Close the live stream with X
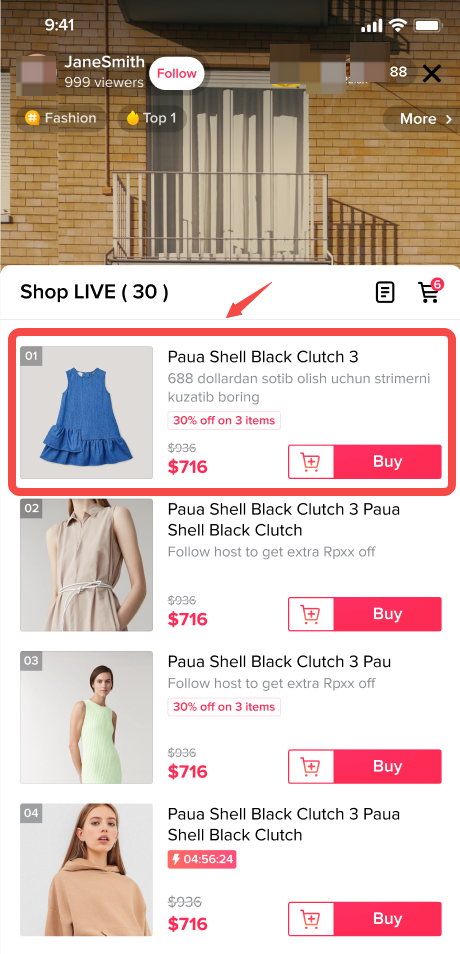This screenshot has width=460, height=954. click(432, 74)
